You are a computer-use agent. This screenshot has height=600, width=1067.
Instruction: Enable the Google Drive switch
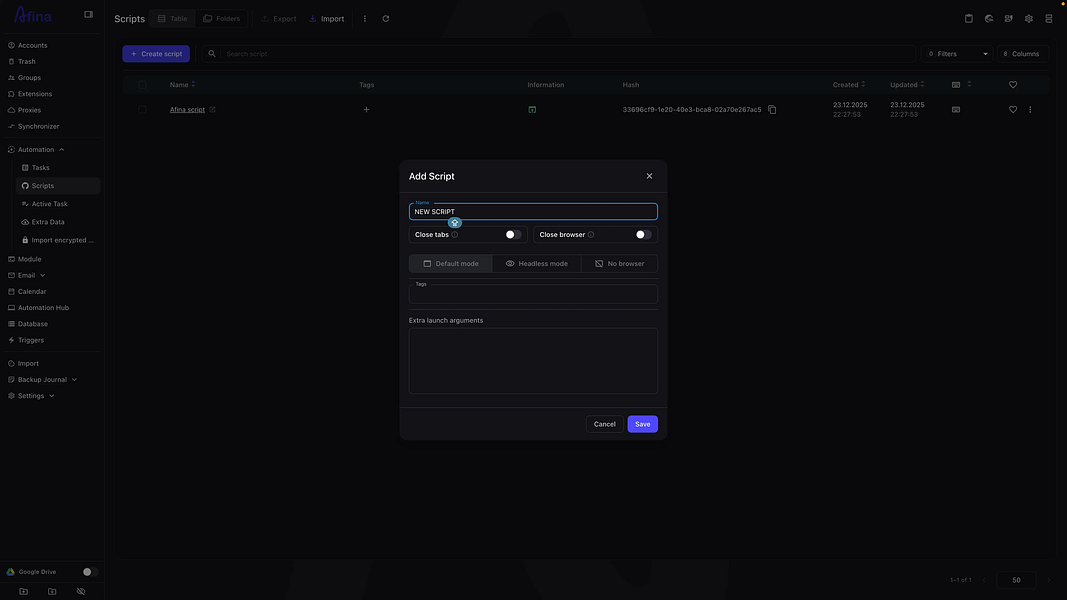click(90, 572)
